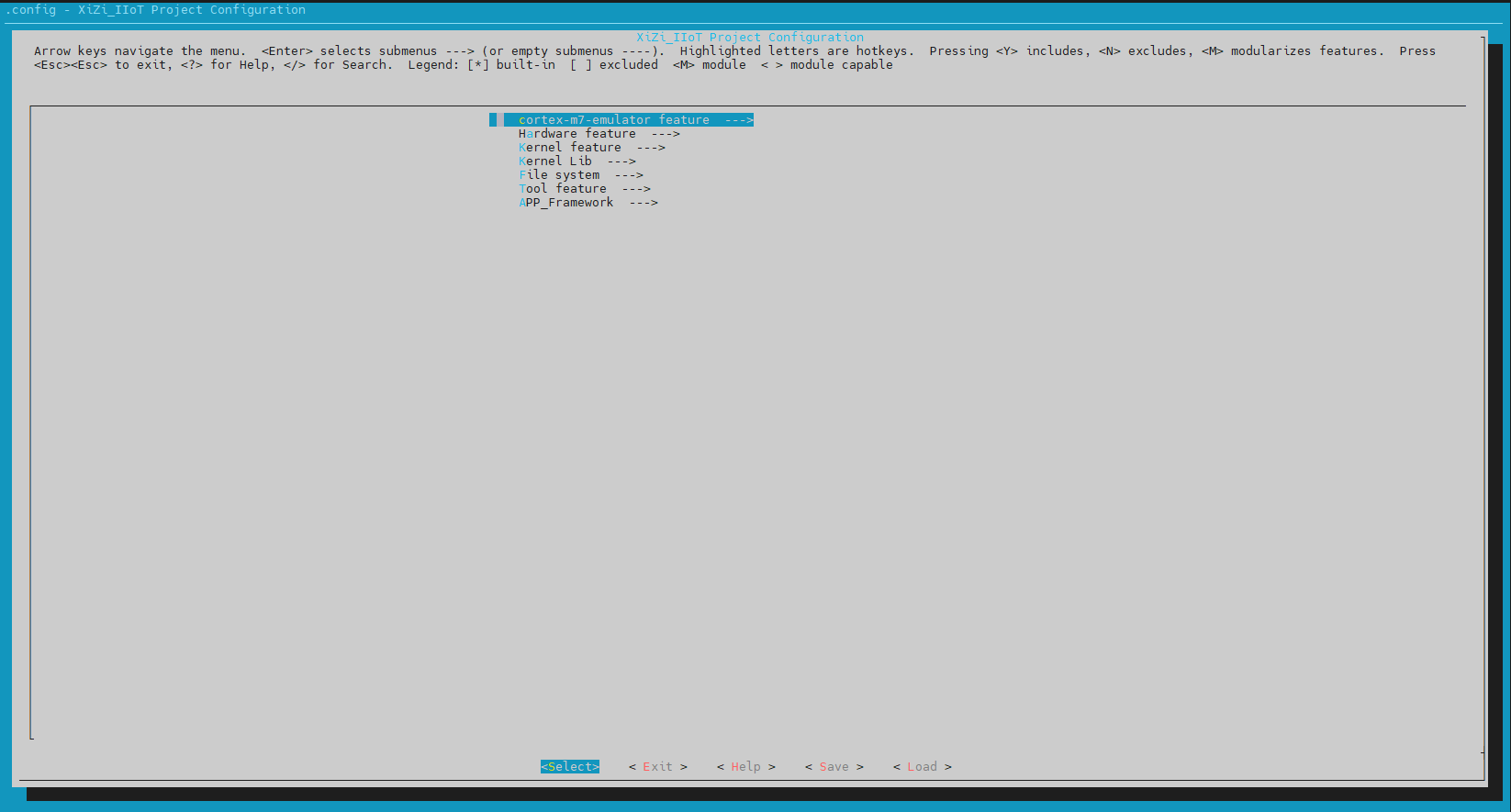The image size is (1511, 812).
Task: Open the Hardware feature submenu
Action: click(x=599, y=134)
